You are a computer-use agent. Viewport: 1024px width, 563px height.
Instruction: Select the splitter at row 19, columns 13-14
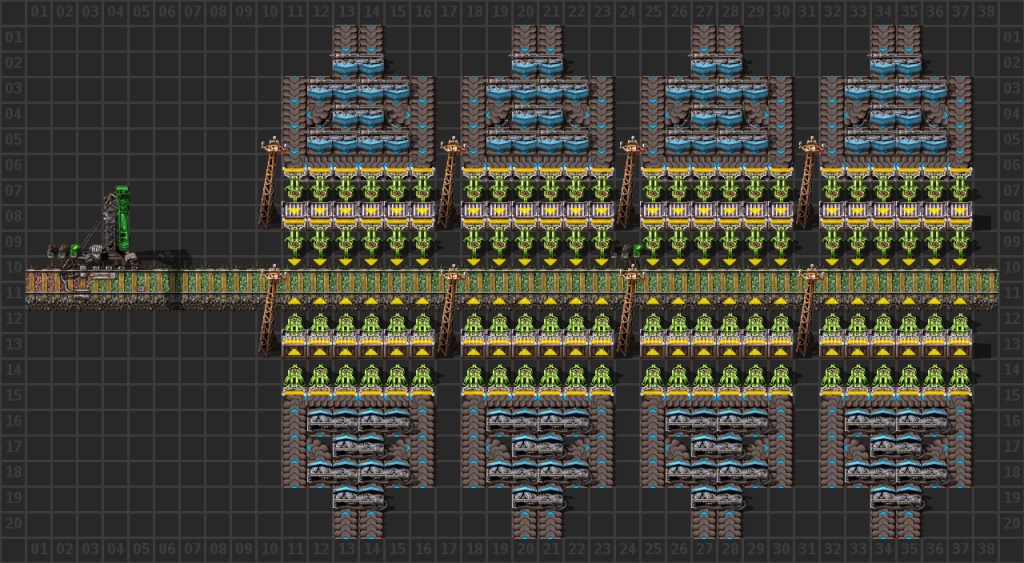coord(359,498)
